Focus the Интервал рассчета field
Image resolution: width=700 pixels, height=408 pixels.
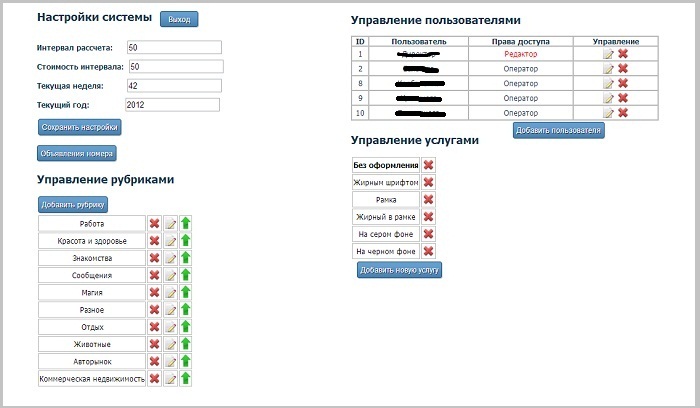click(x=174, y=47)
